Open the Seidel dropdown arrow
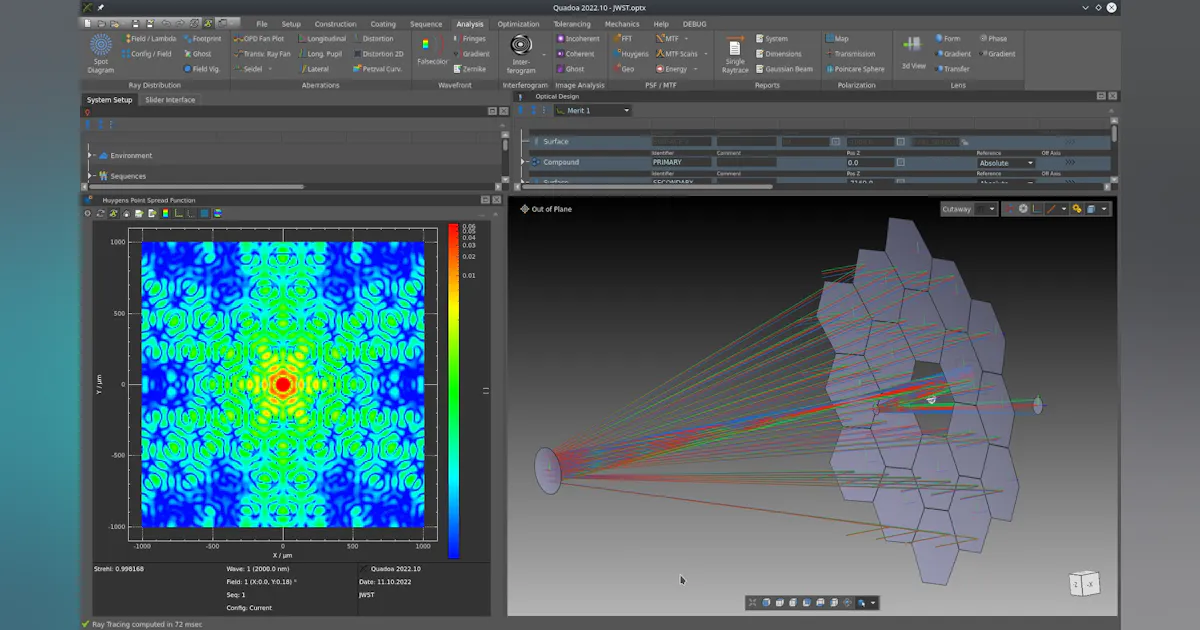 click(x=270, y=69)
